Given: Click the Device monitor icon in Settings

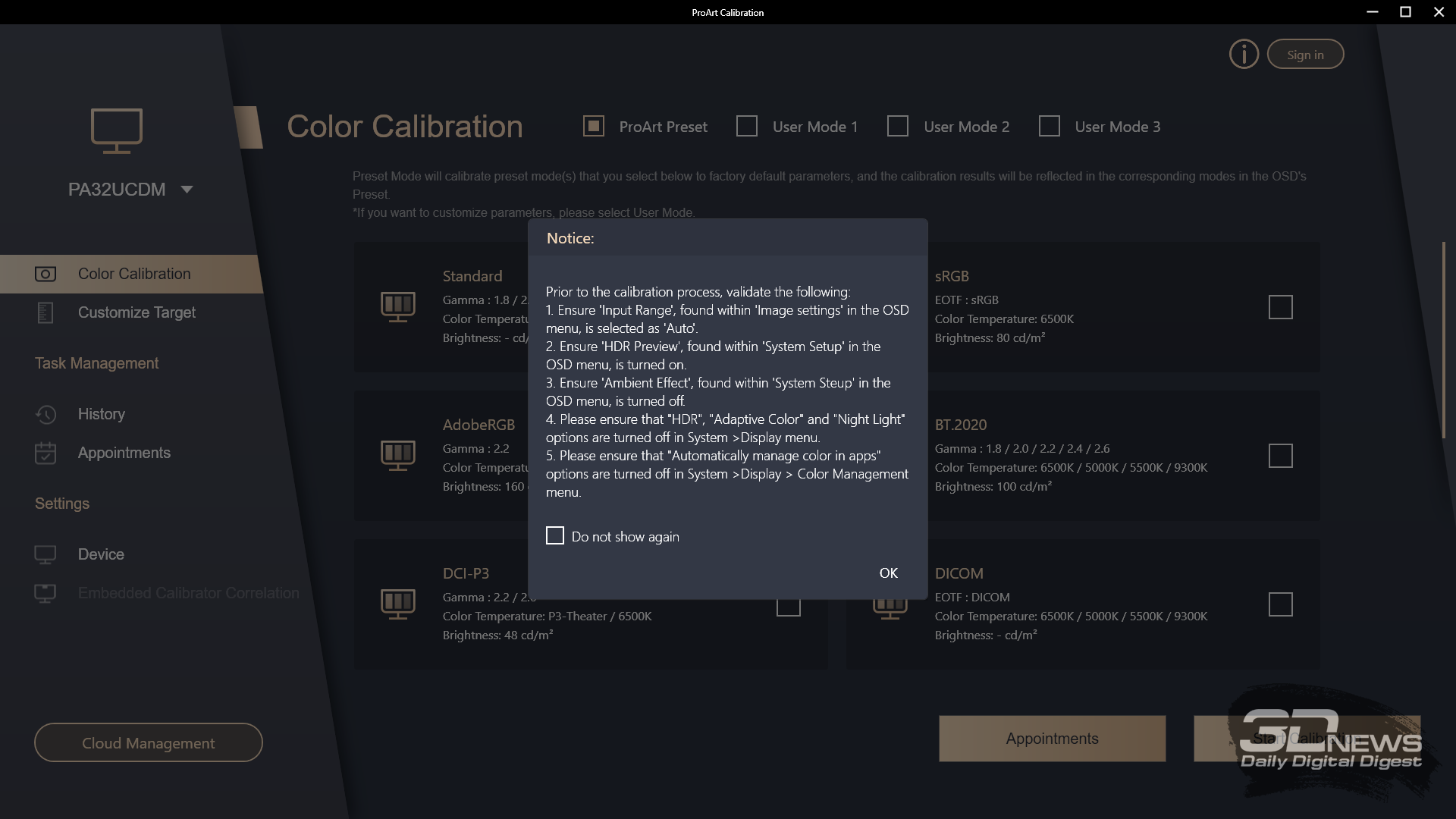Looking at the screenshot, I should [45, 554].
